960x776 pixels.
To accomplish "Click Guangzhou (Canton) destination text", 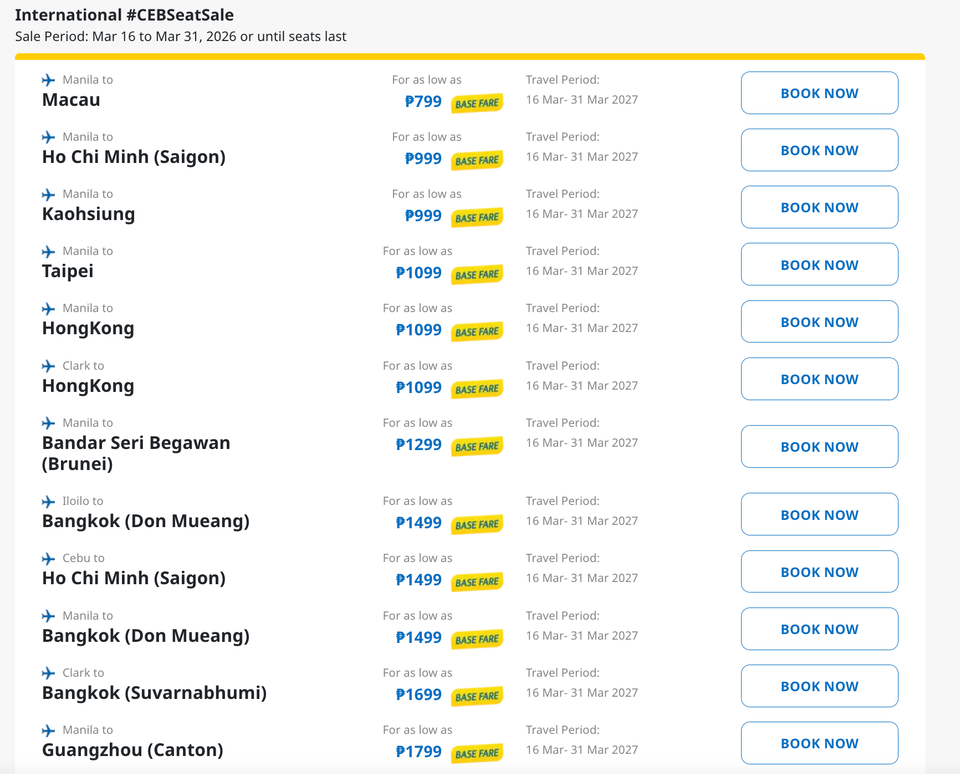I will pos(132,750).
